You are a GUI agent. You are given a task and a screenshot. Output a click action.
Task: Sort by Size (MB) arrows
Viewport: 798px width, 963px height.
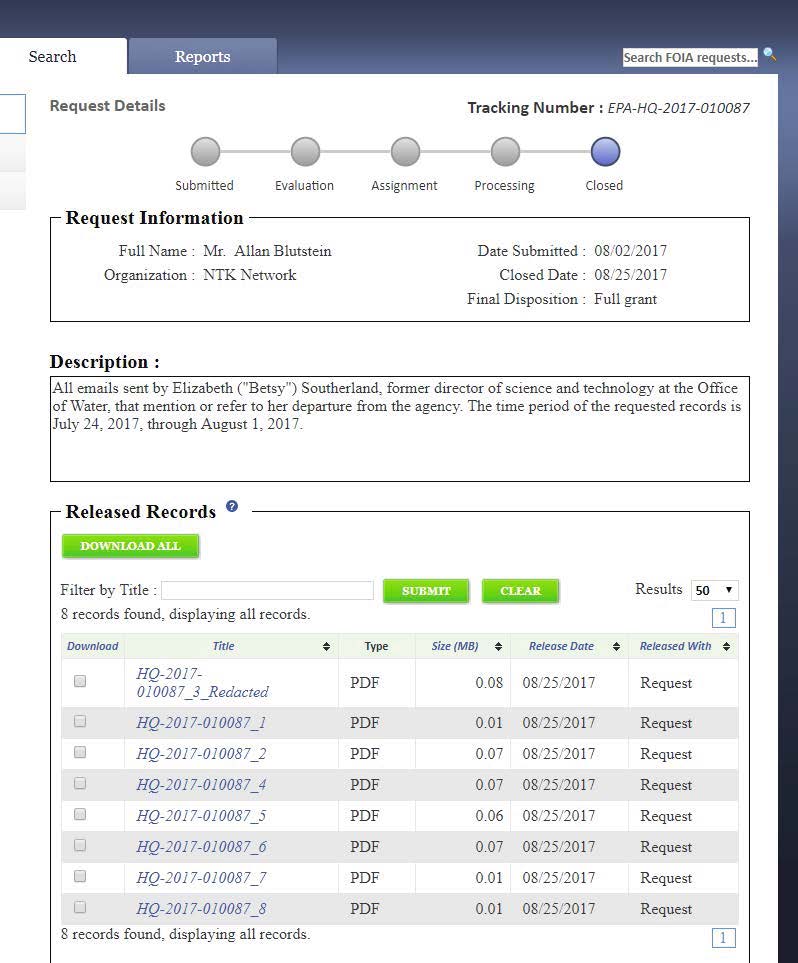click(x=498, y=646)
